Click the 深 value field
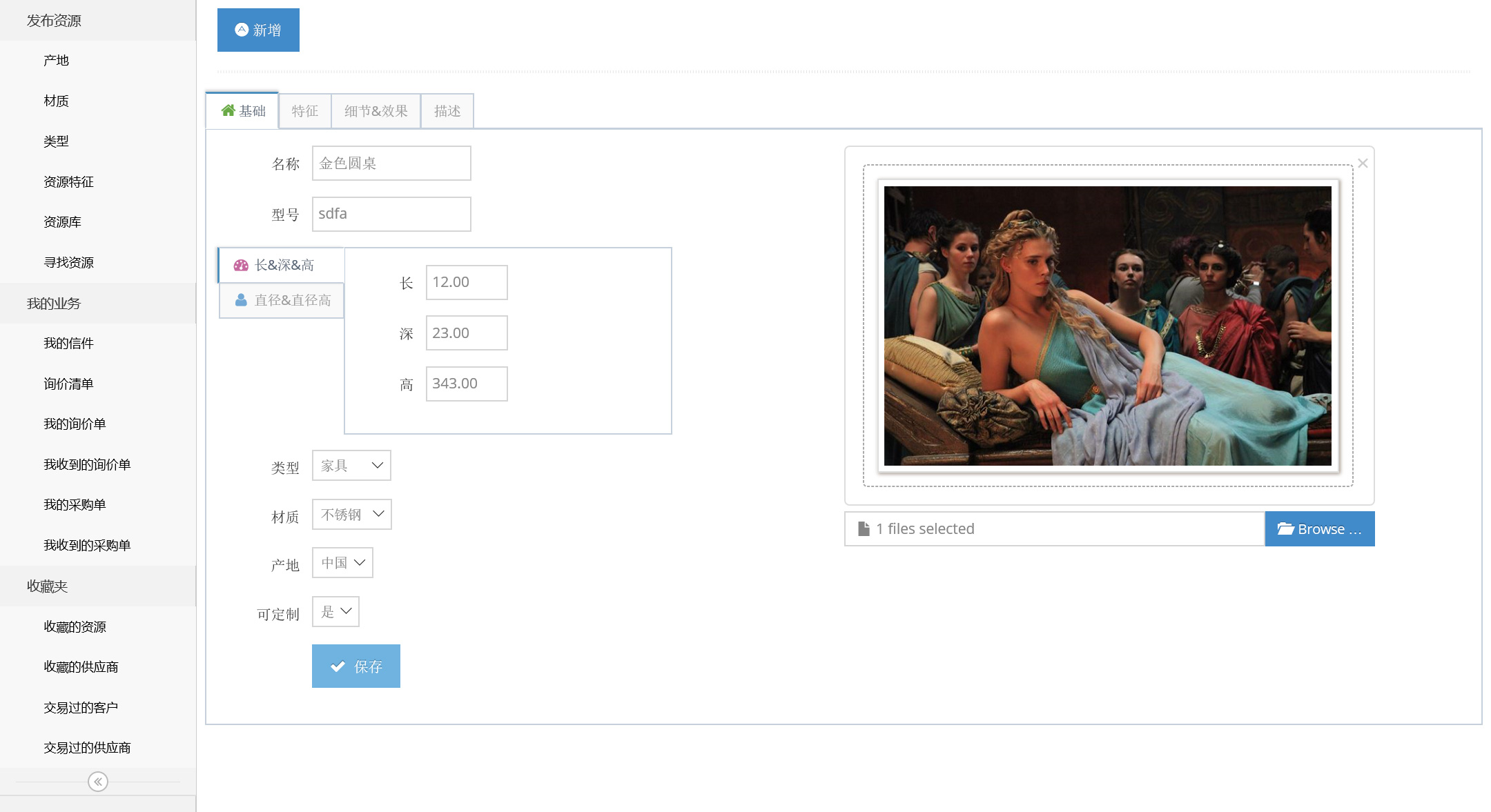 pyautogui.click(x=467, y=333)
